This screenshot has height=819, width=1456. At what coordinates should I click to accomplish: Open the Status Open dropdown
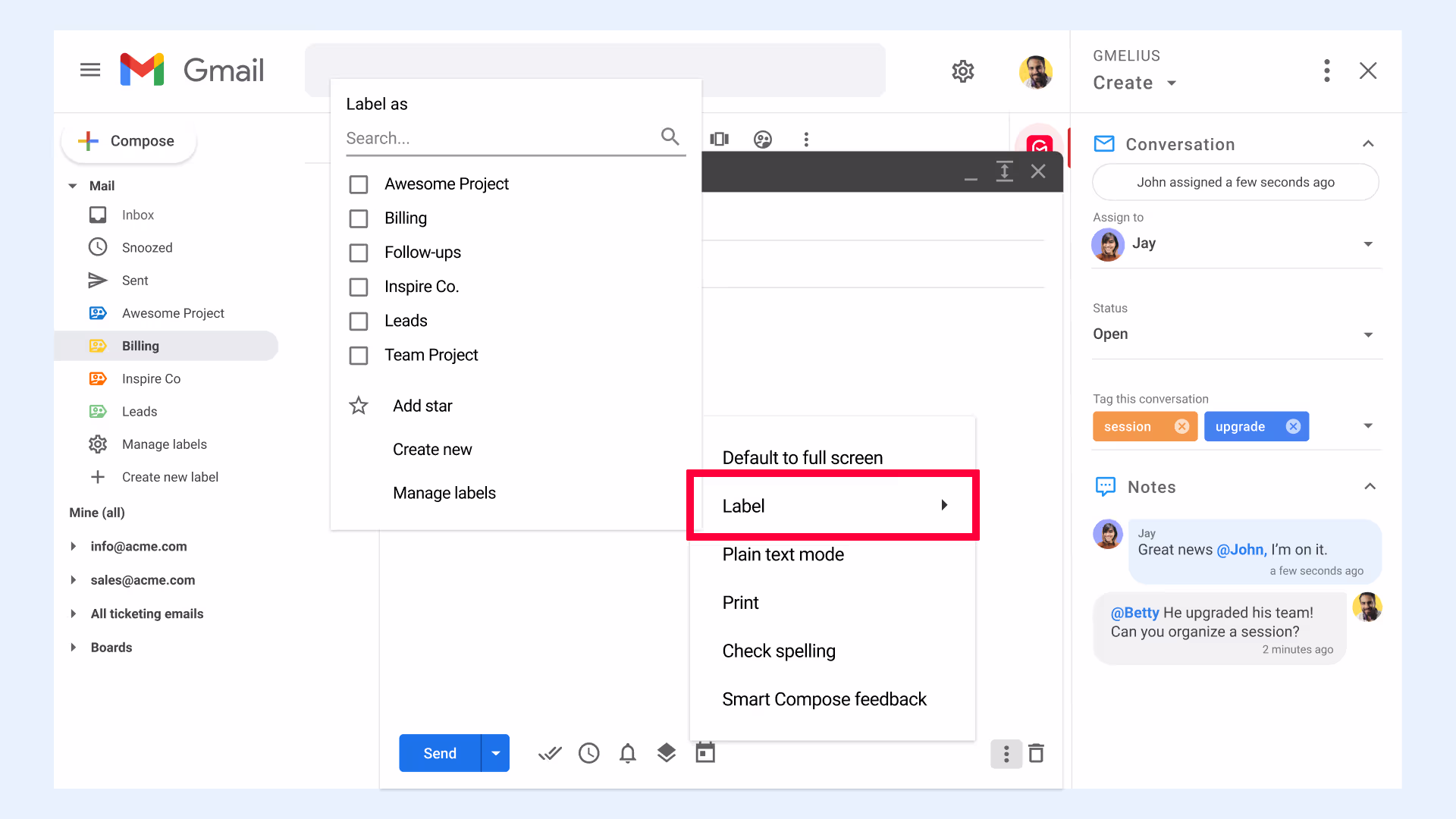1236,334
